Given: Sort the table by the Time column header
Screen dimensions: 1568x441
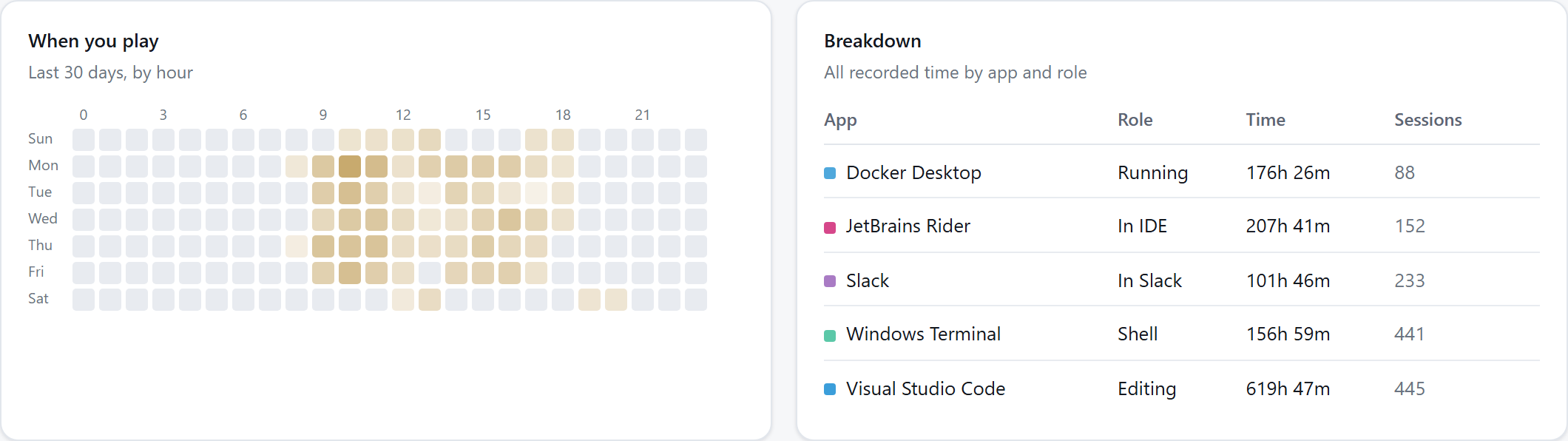Looking at the screenshot, I should (x=1265, y=120).
